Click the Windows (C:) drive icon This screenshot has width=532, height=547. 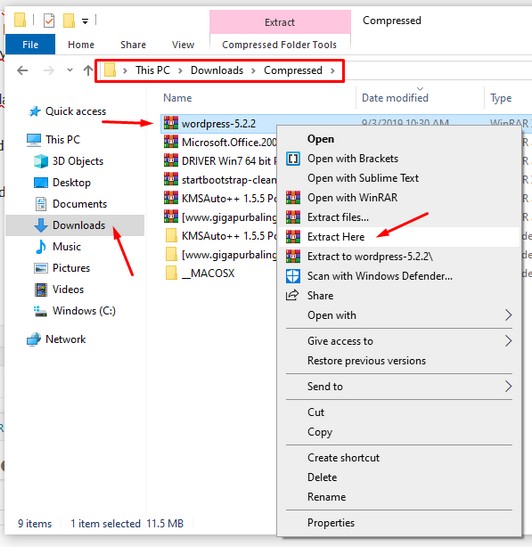click(x=40, y=311)
